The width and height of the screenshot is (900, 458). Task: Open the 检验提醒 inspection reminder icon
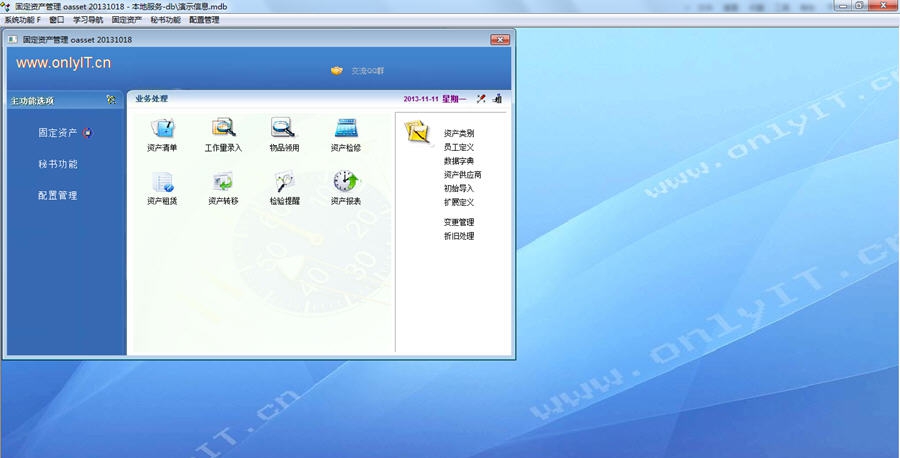(284, 182)
